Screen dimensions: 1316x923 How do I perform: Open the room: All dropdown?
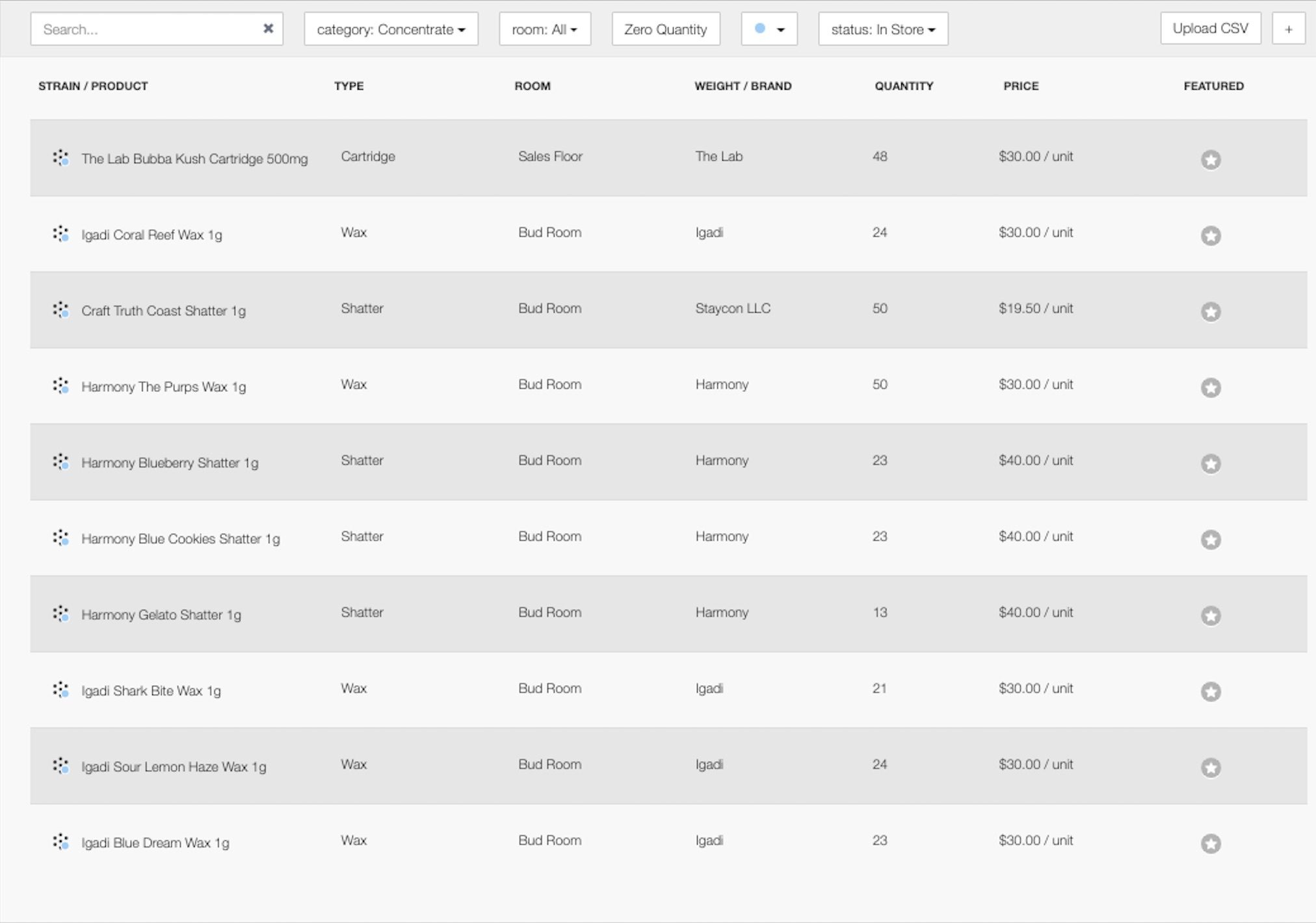tap(544, 29)
